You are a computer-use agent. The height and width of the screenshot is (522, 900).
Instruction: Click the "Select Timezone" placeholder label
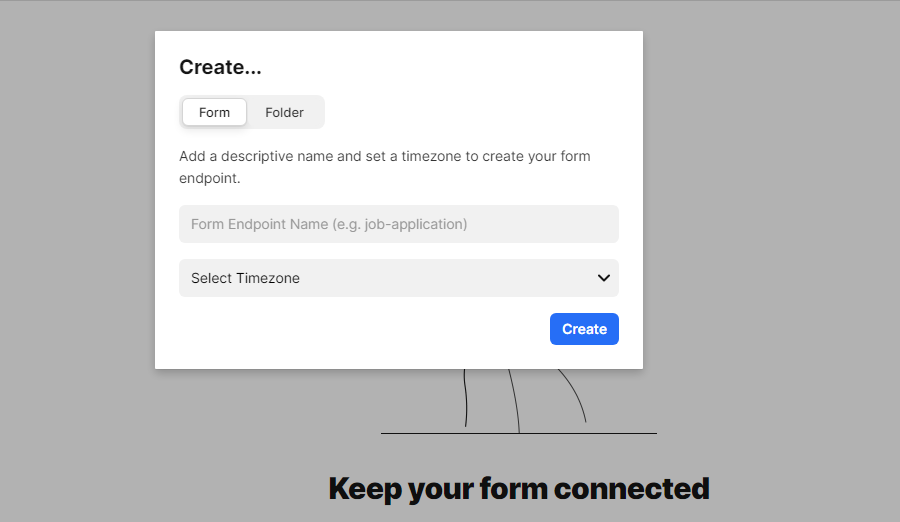[245, 278]
